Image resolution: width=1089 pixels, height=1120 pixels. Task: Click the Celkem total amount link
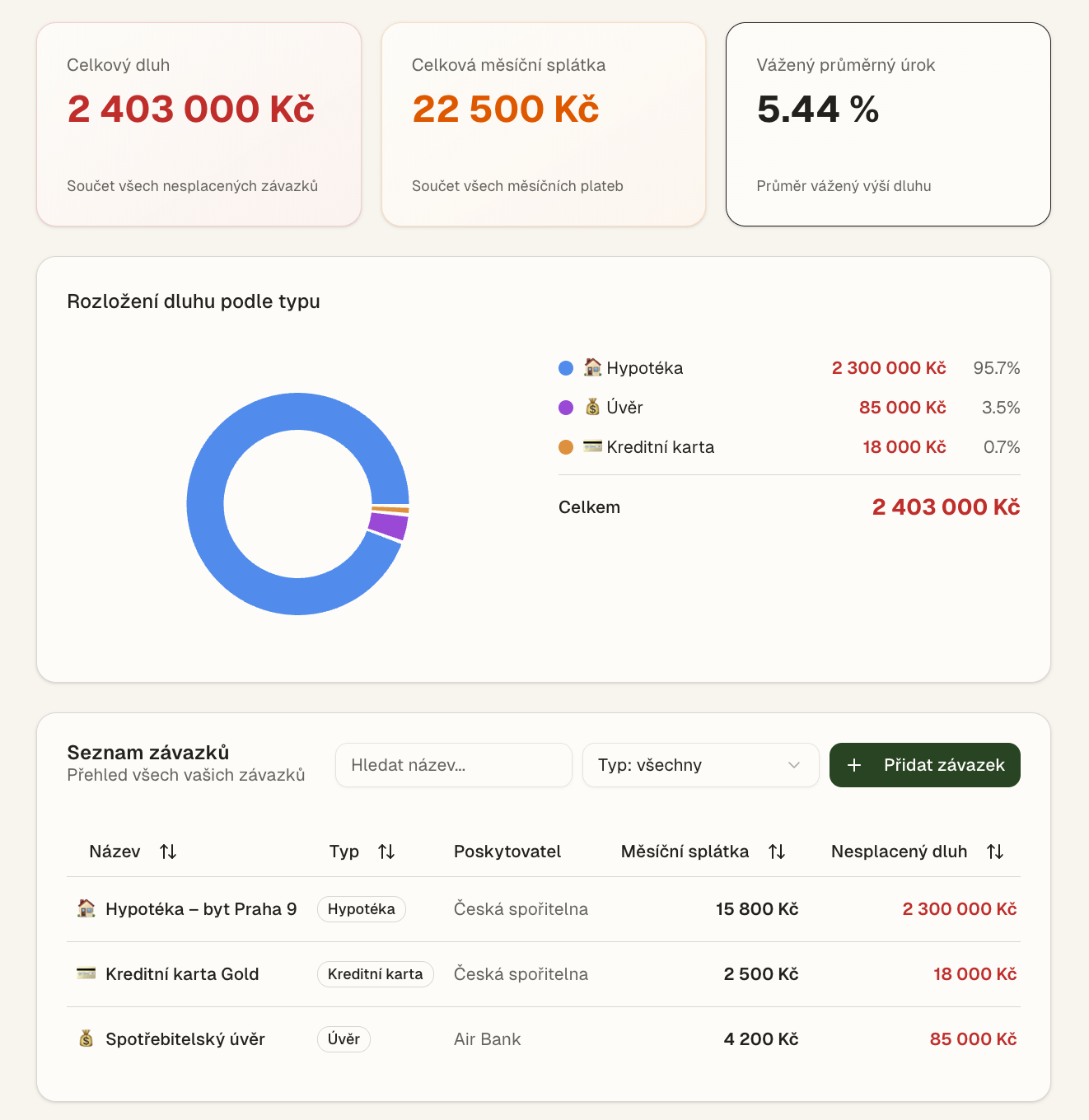[x=945, y=506]
